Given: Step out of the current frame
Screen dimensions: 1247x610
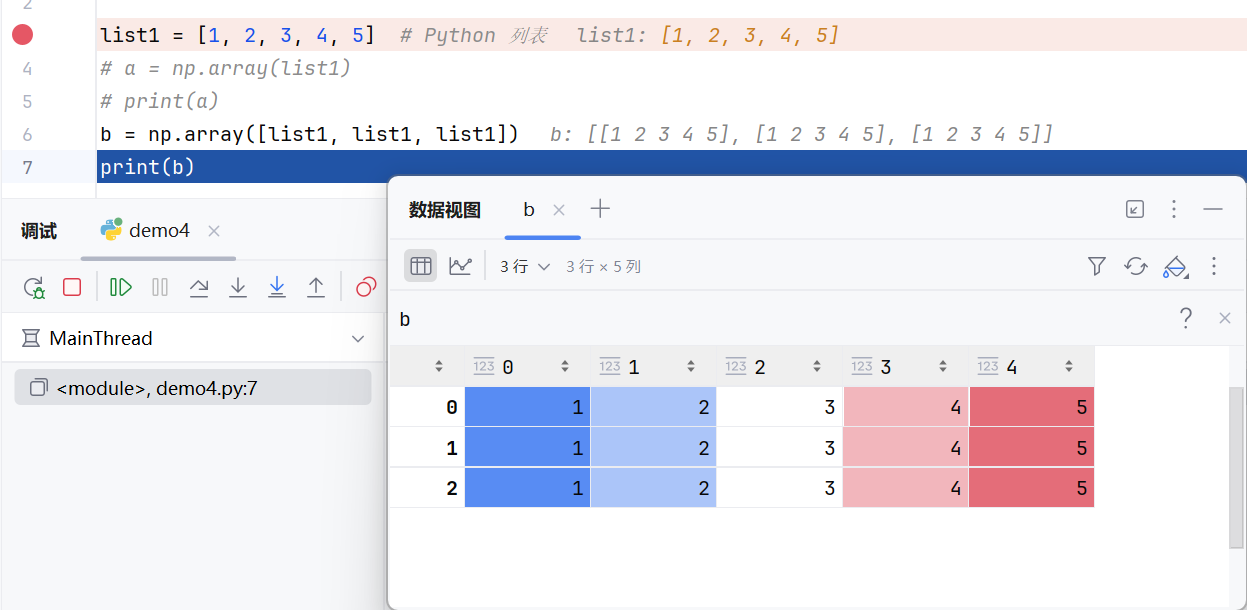Looking at the screenshot, I should click(x=316, y=287).
